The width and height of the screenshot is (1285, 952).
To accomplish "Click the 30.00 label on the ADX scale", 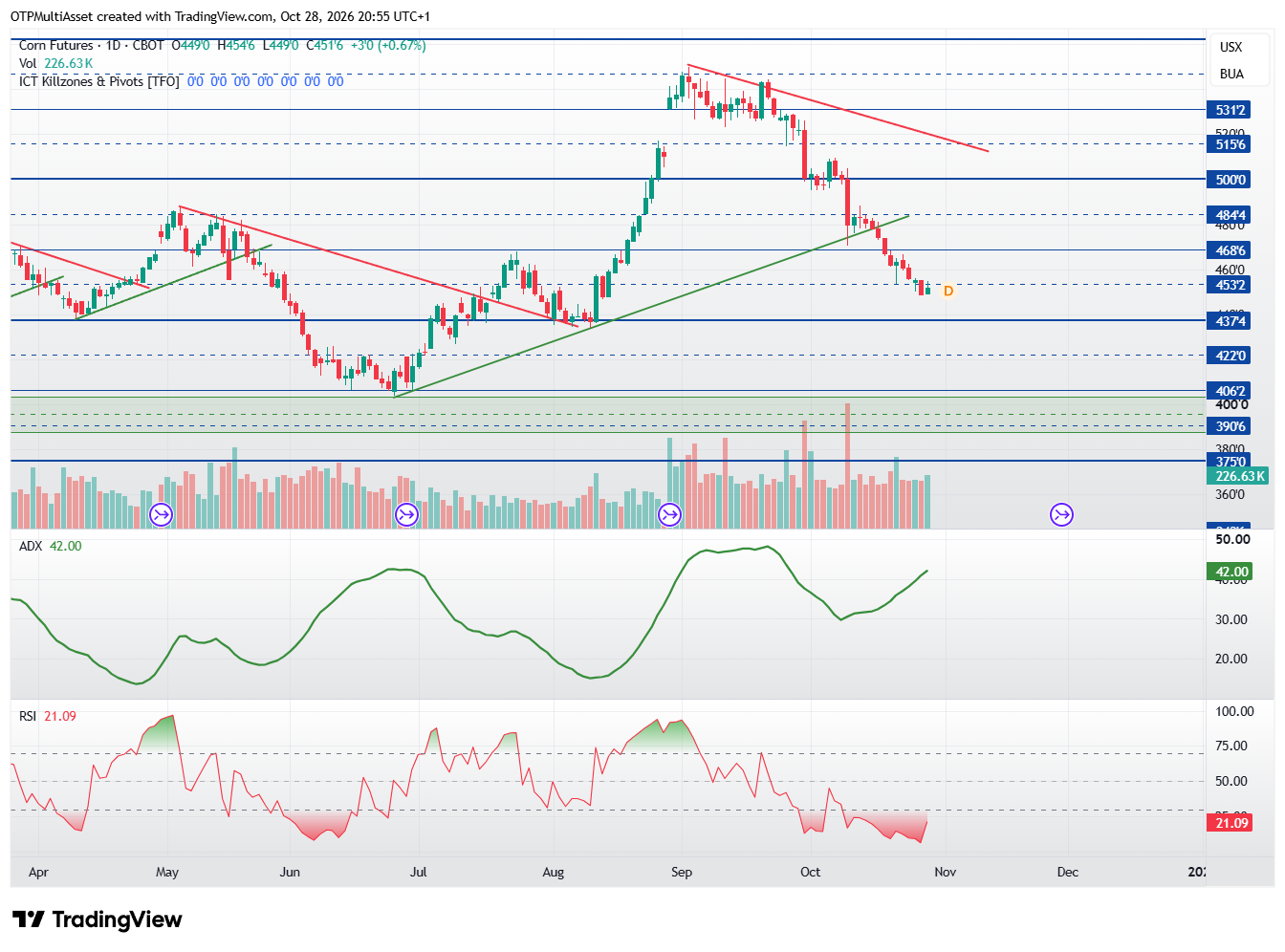I will tap(1231, 619).
